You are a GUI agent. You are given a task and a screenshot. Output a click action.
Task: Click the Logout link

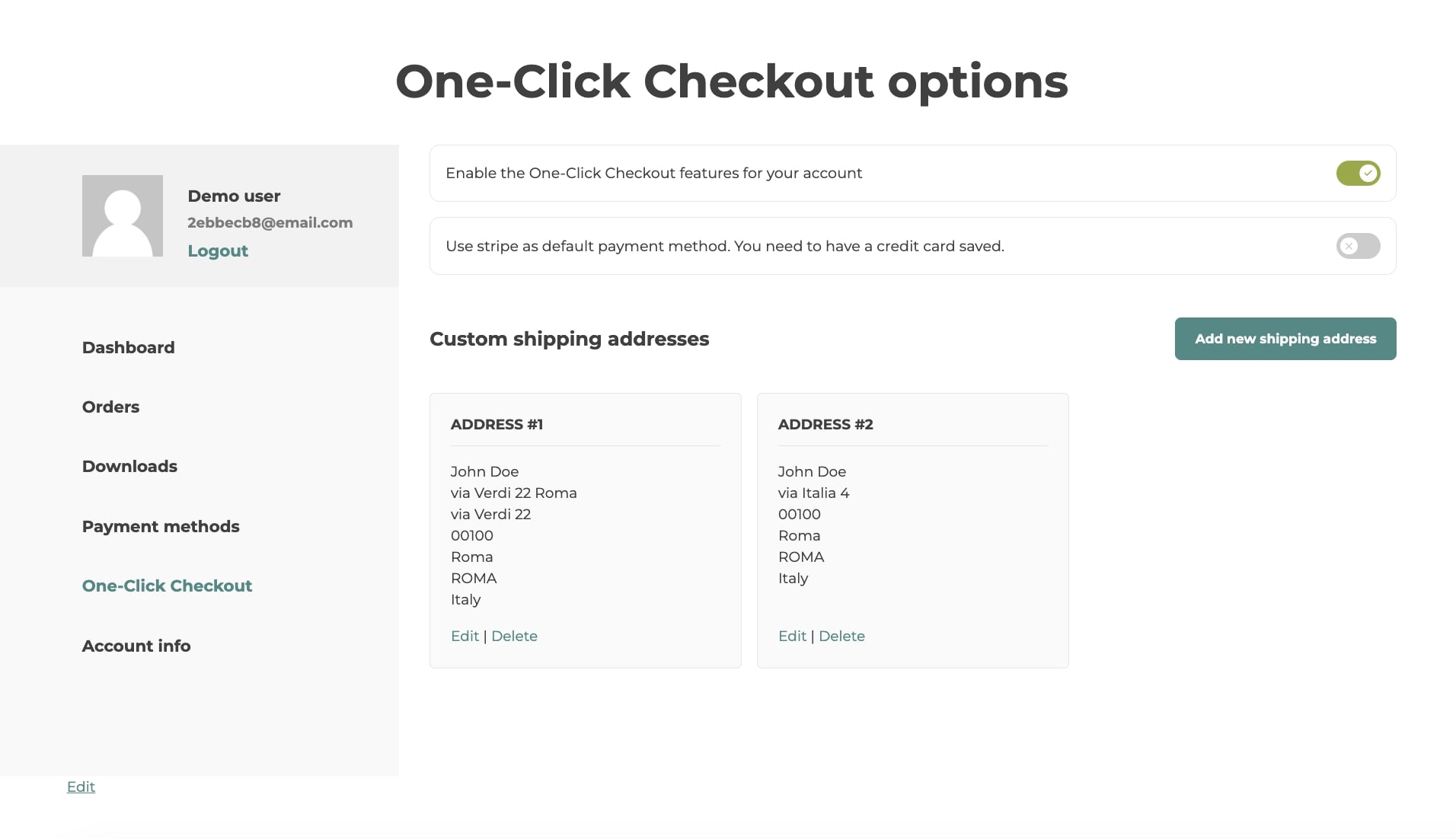(218, 251)
